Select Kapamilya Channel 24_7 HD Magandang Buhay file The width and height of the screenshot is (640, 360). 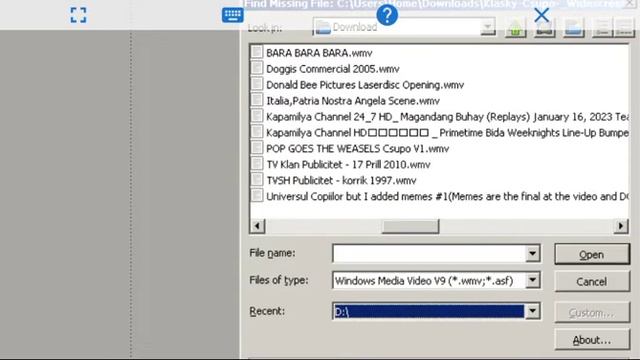tap(447, 117)
